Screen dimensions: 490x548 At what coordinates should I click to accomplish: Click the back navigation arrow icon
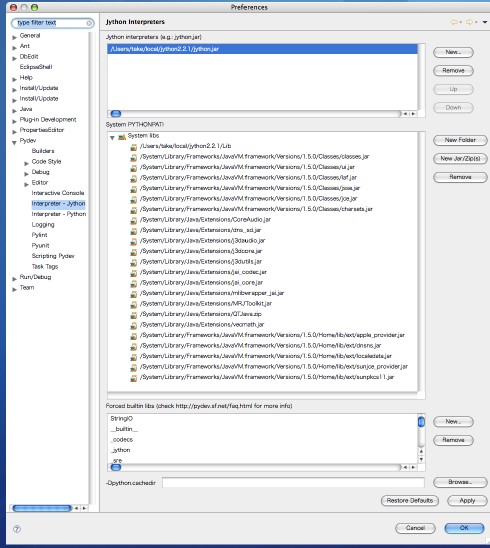(x=454, y=22)
